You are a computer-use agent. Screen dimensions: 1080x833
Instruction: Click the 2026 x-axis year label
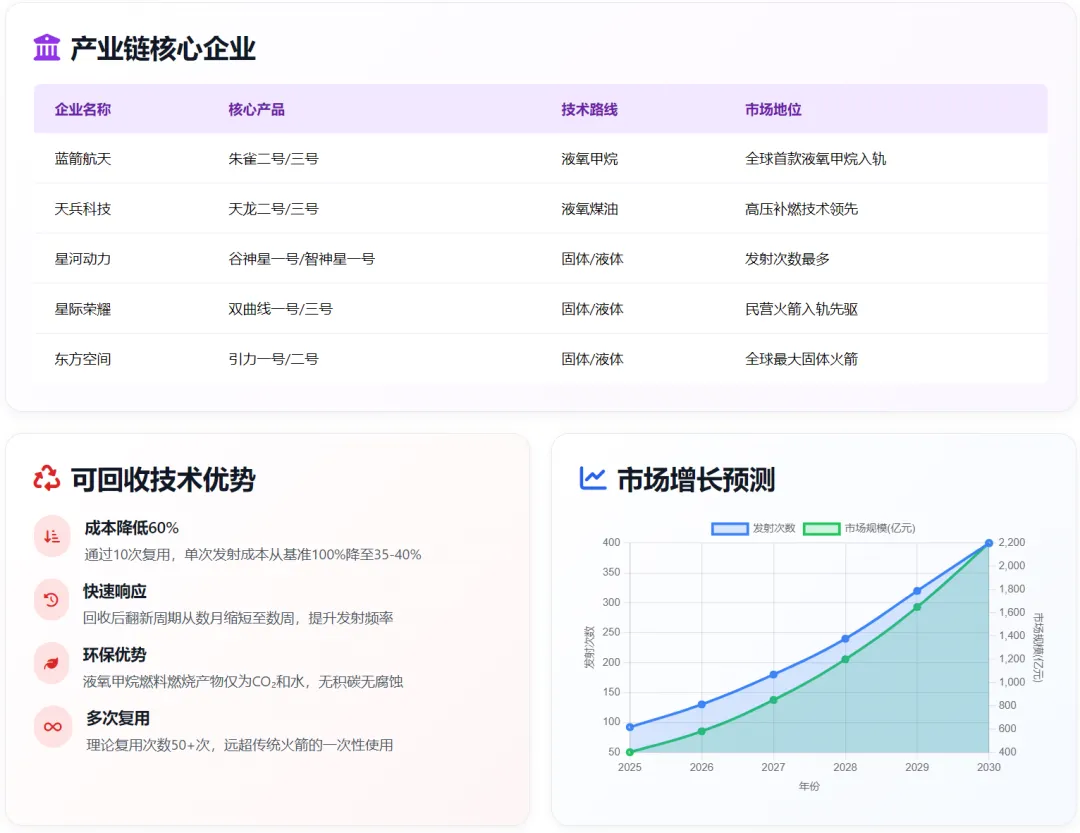tap(701, 767)
